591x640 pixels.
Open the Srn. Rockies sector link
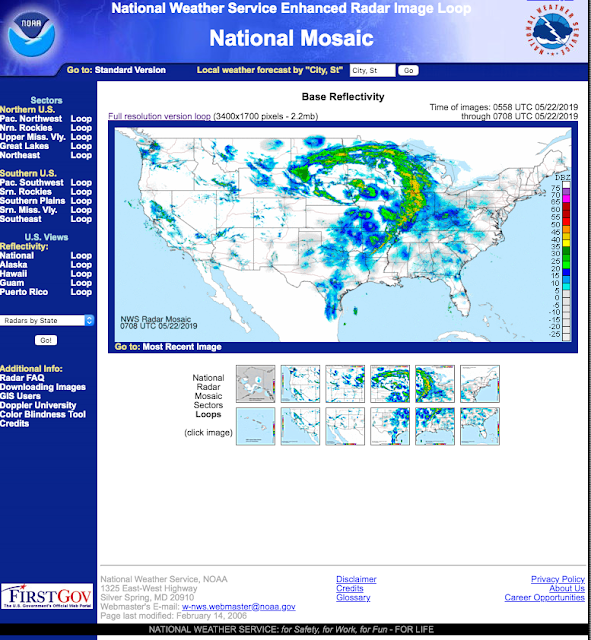[26, 191]
